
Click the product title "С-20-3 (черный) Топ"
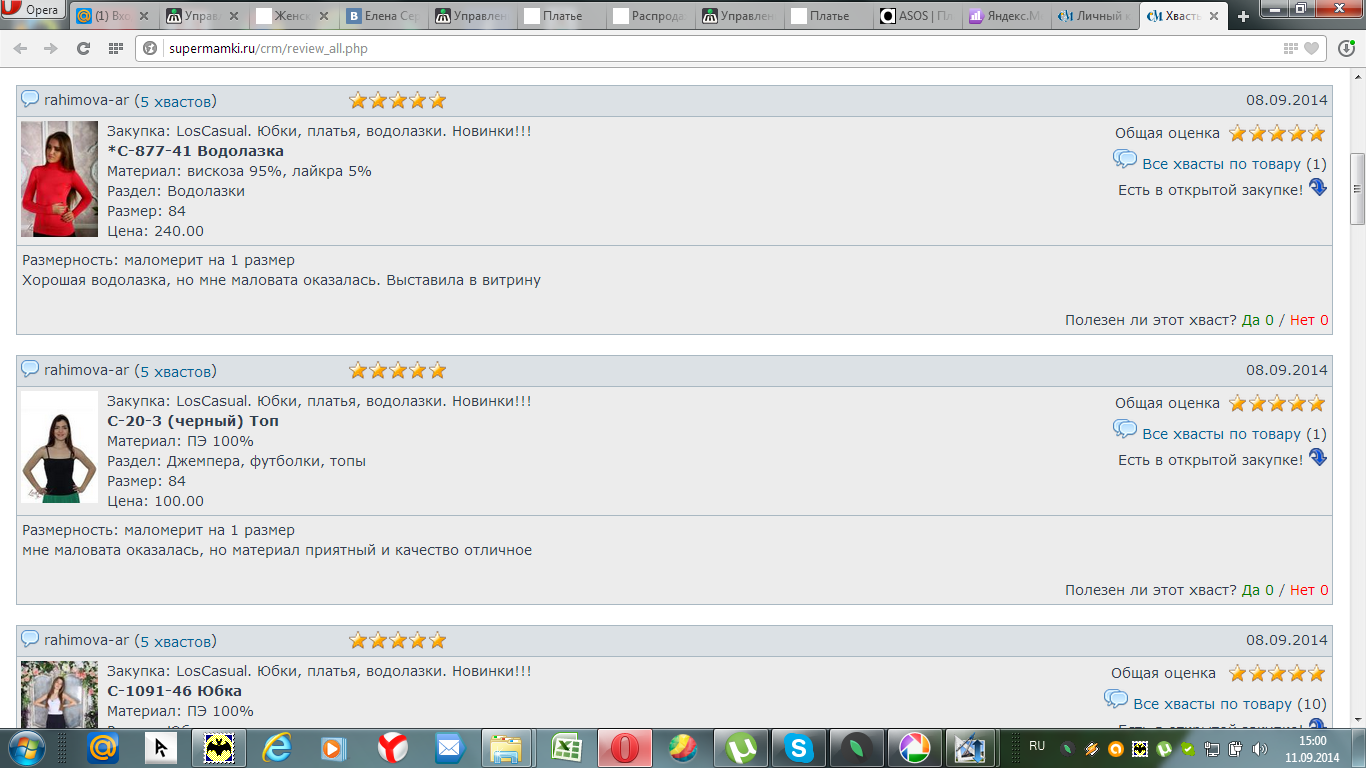point(193,421)
